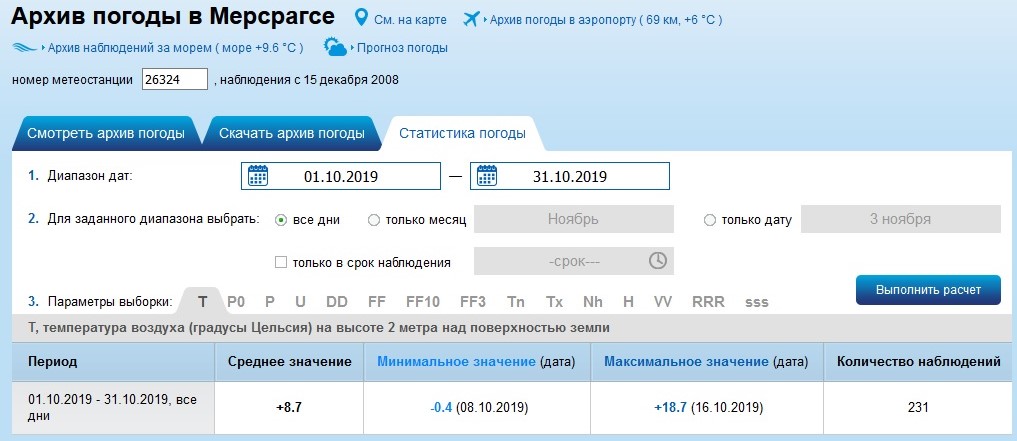Click start date field 01.10.2019

coord(341,176)
